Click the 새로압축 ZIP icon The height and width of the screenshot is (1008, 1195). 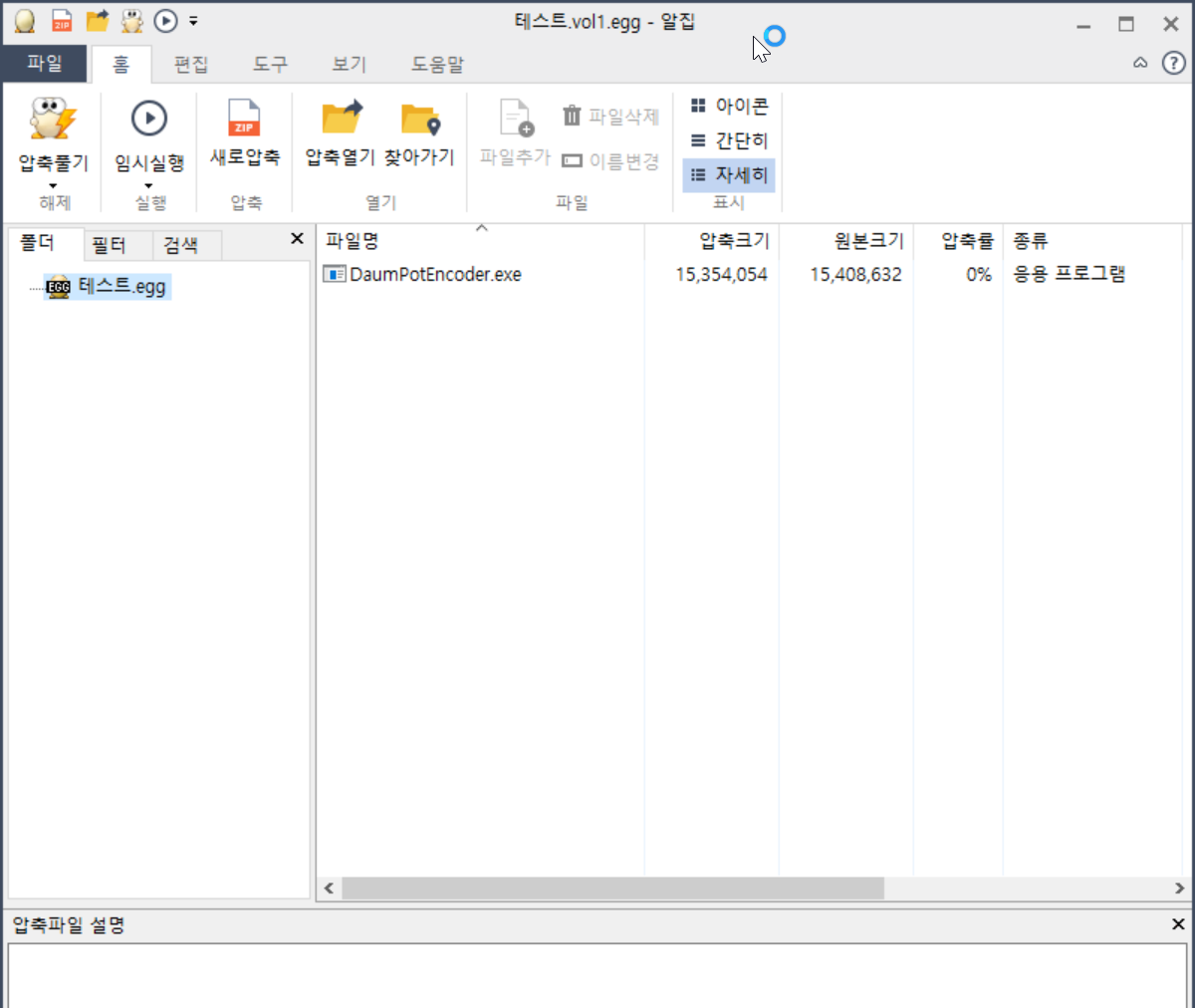click(x=244, y=118)
